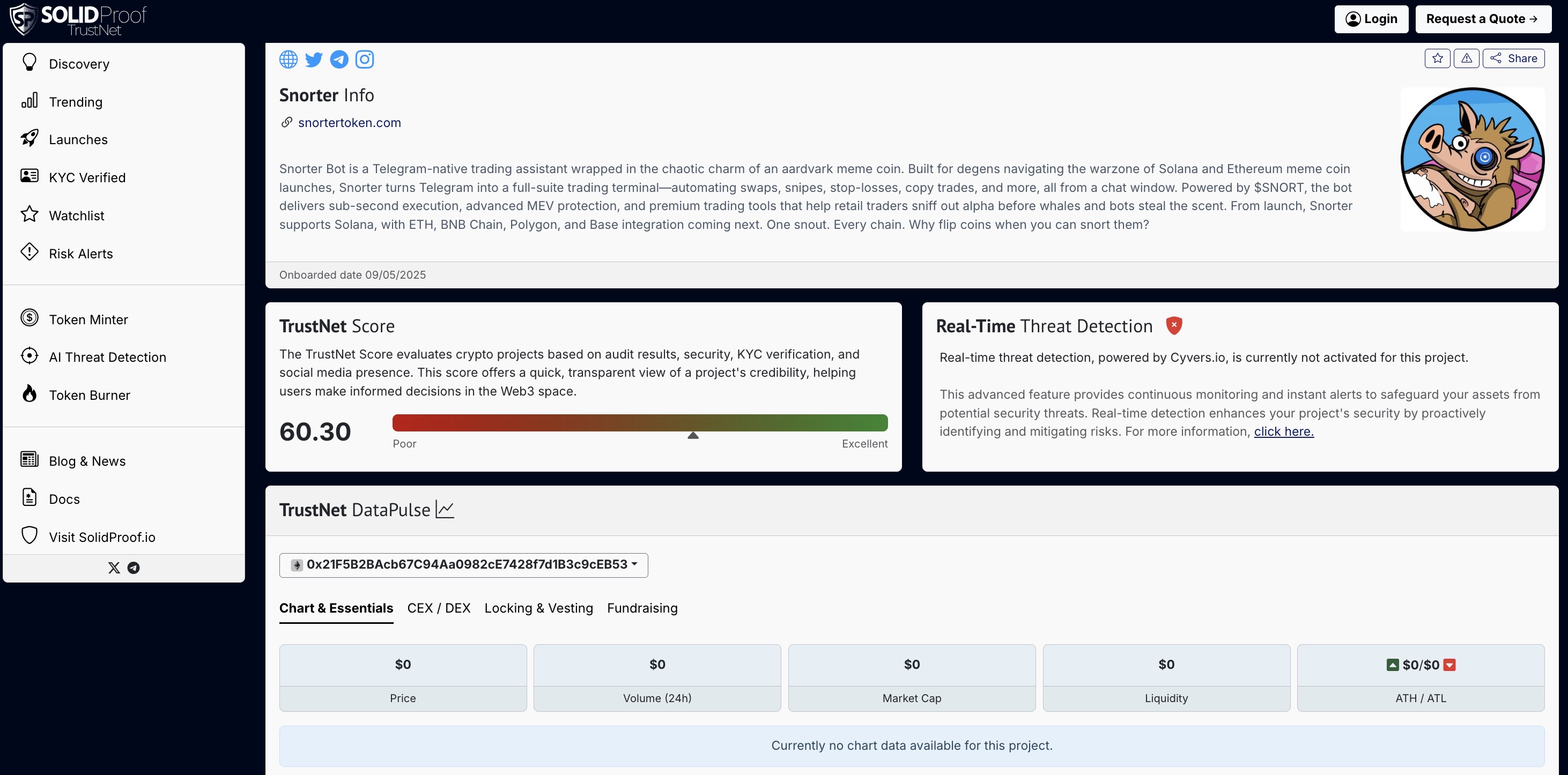Open the Token Minter coin icon
Viewport: 1568px width, 775px height.
[29, 318]
